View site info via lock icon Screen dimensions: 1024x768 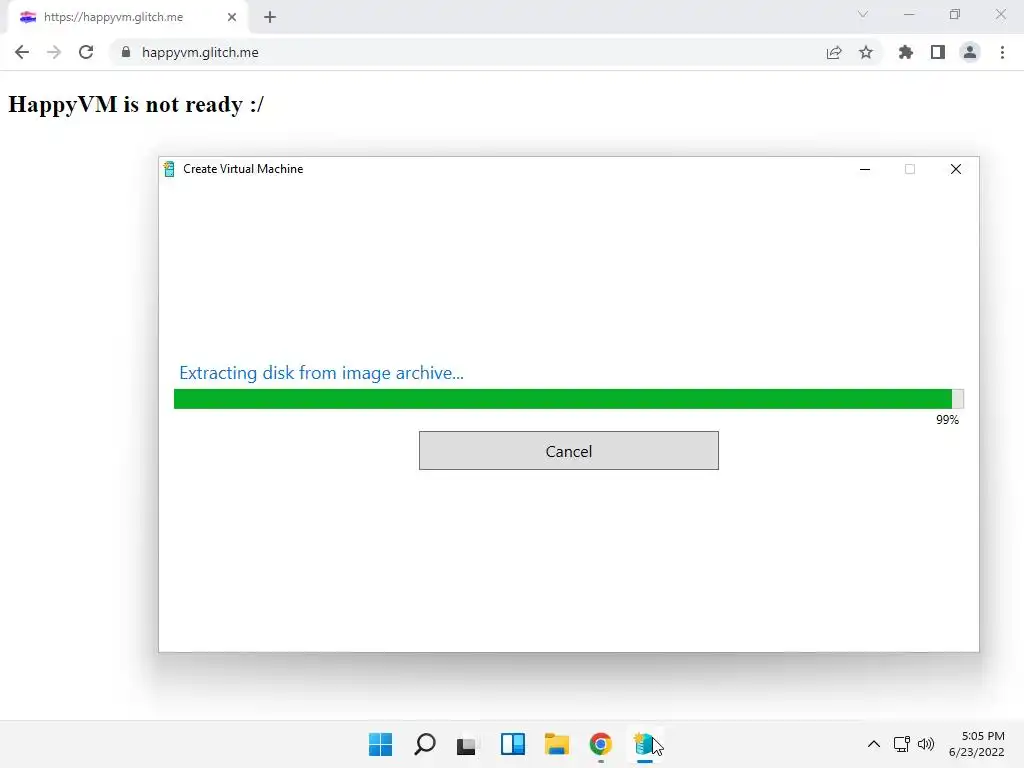click(x=126, y=52)
